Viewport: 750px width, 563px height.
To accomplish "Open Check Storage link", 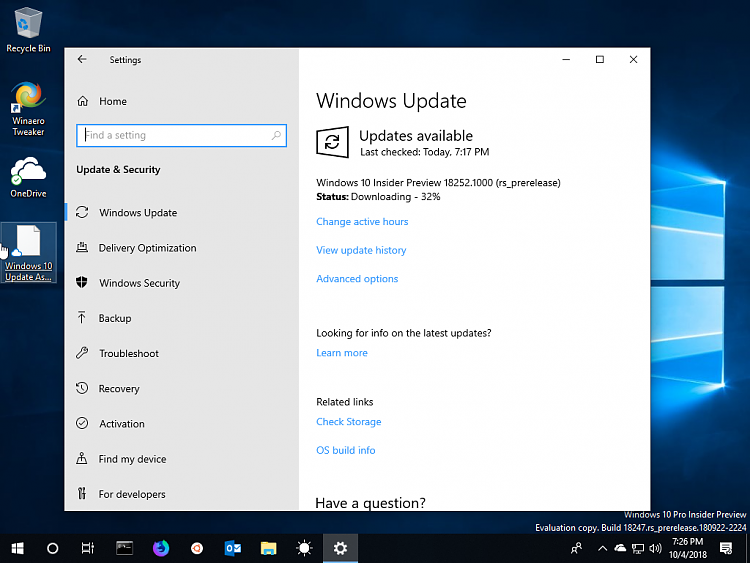I will (x=349, y=422).
